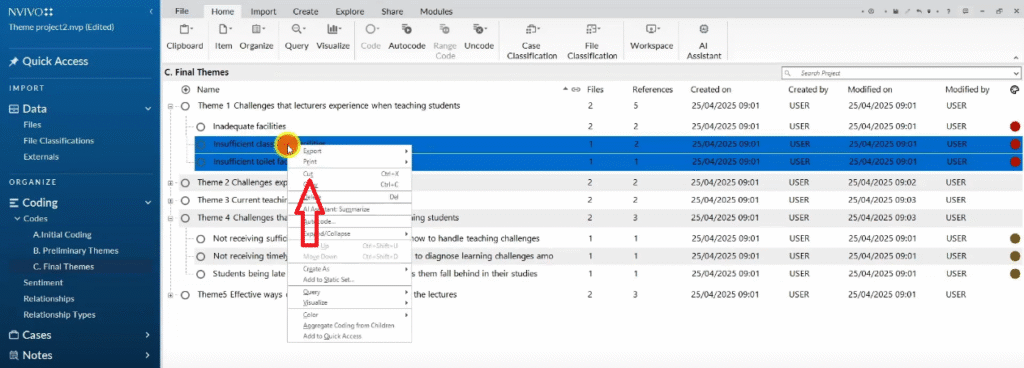This screenshot has height=368, width=1024.
Task: Select the Autocode ribbon icon
Action: click(406, 29)
